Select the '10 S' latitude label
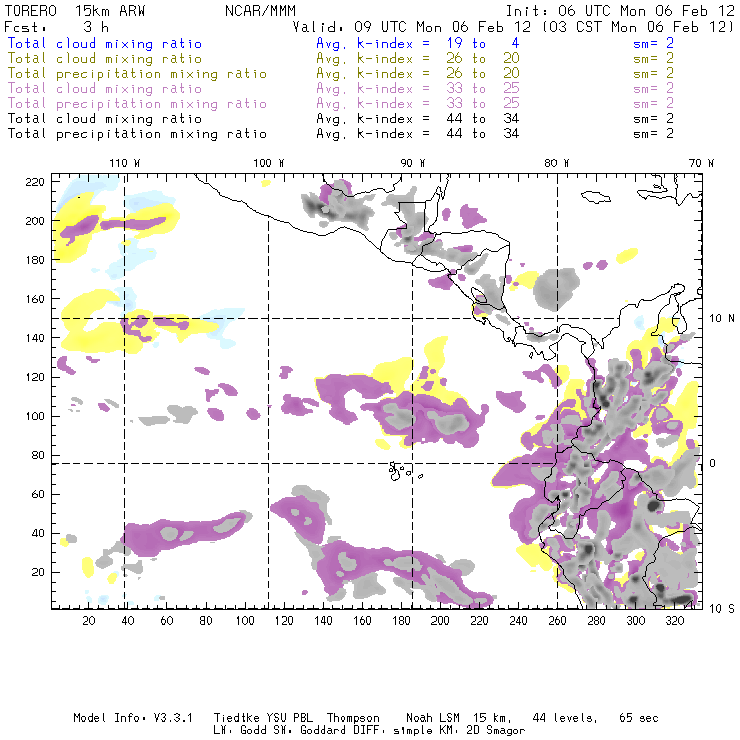 [722, 609]
